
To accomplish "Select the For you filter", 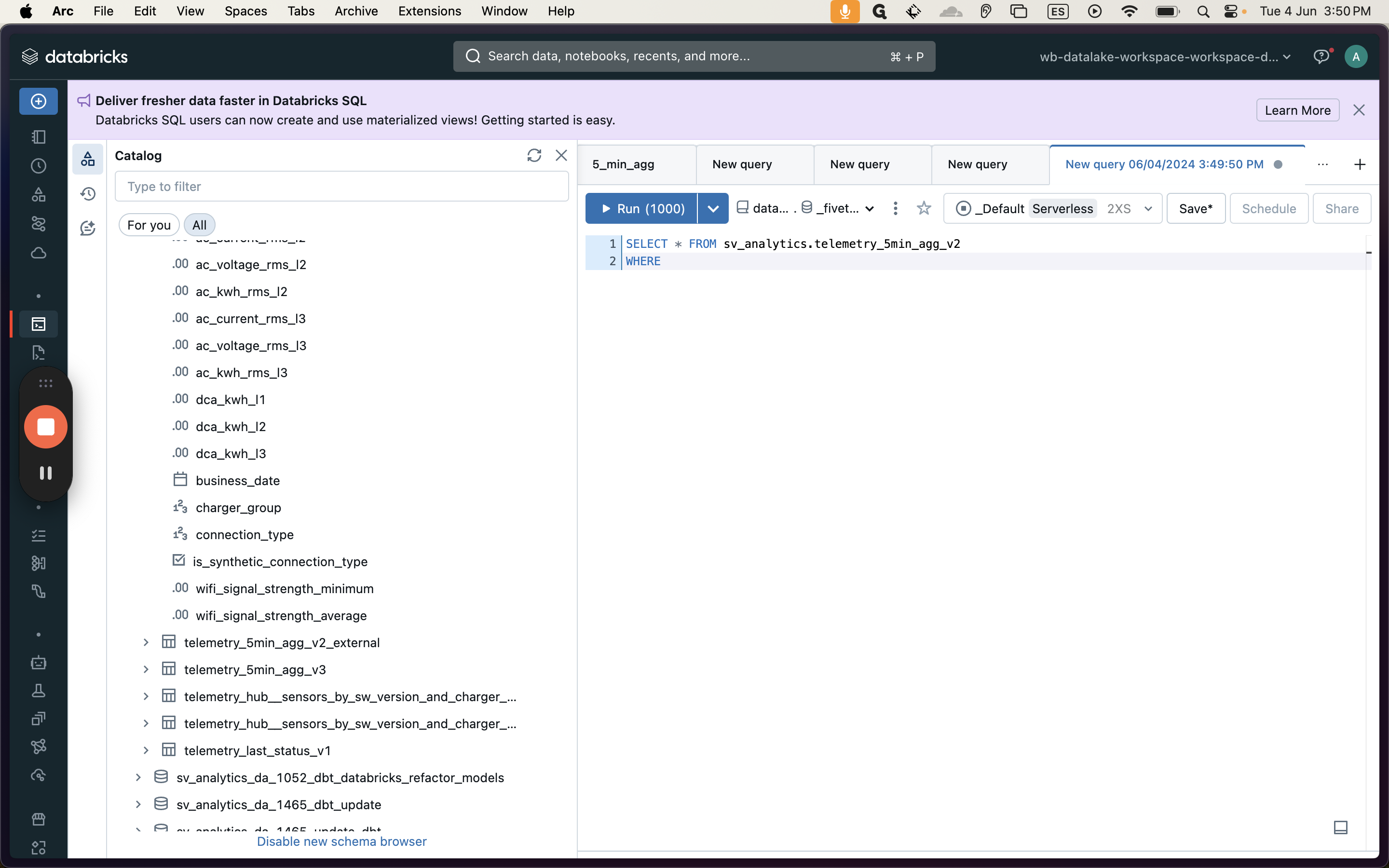I will coord(149,225).
